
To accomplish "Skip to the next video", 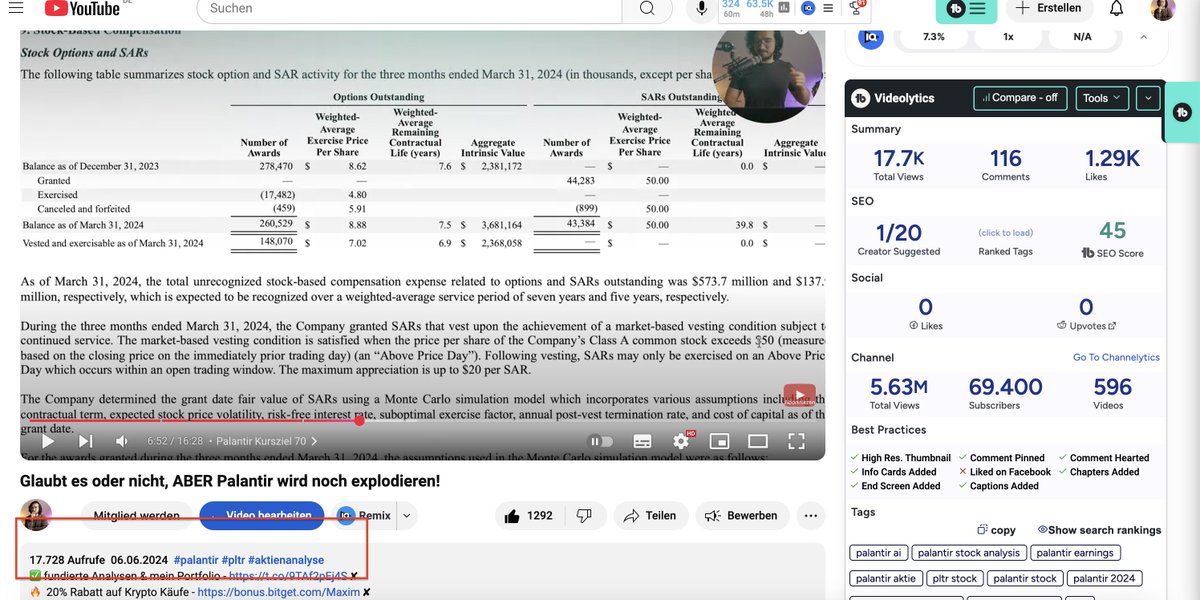I will click(x=85, y=441).
